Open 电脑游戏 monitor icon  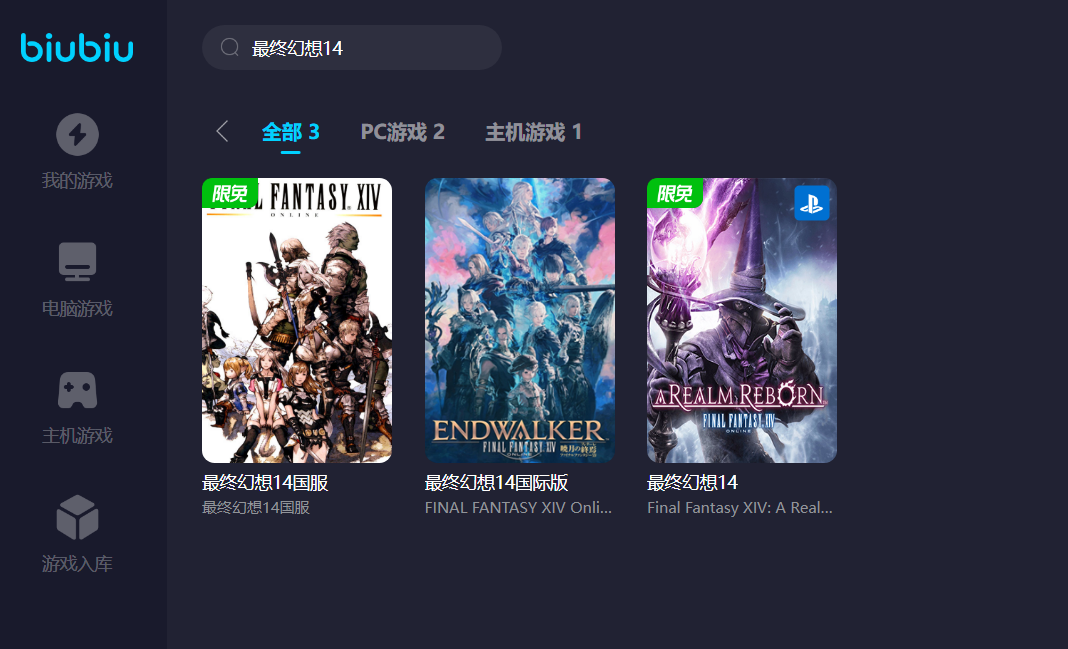tap(77, 262)
